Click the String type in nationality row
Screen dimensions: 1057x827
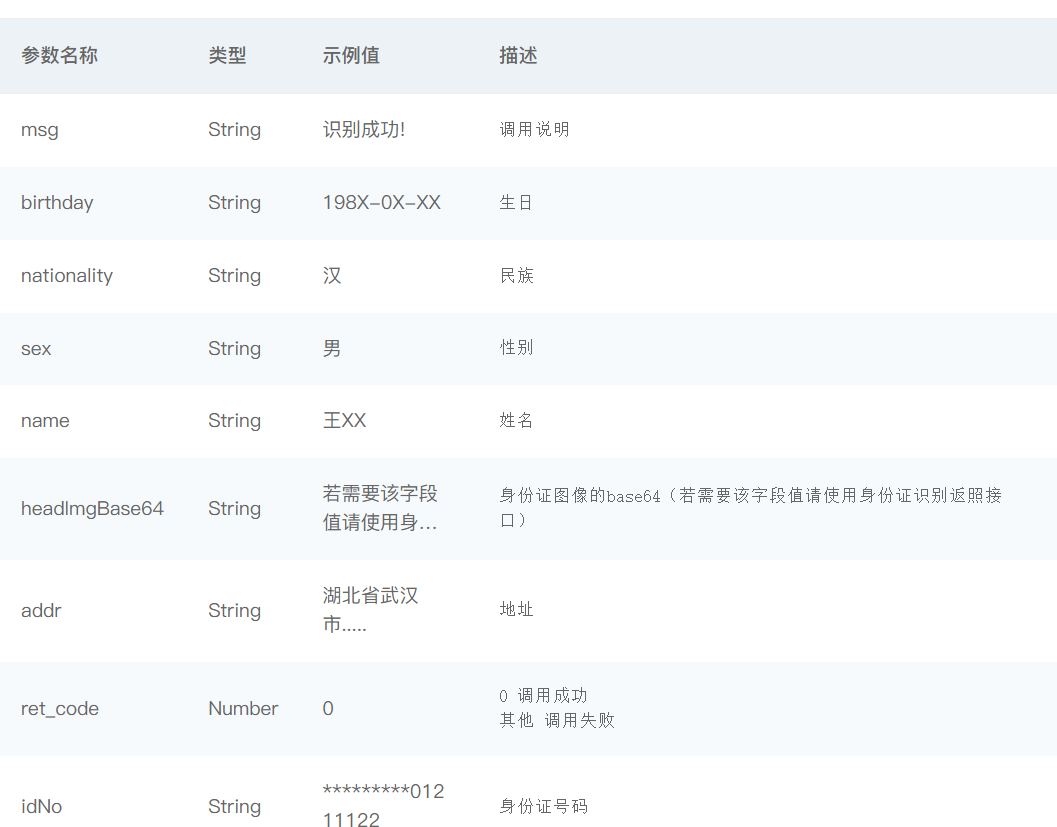235,275
